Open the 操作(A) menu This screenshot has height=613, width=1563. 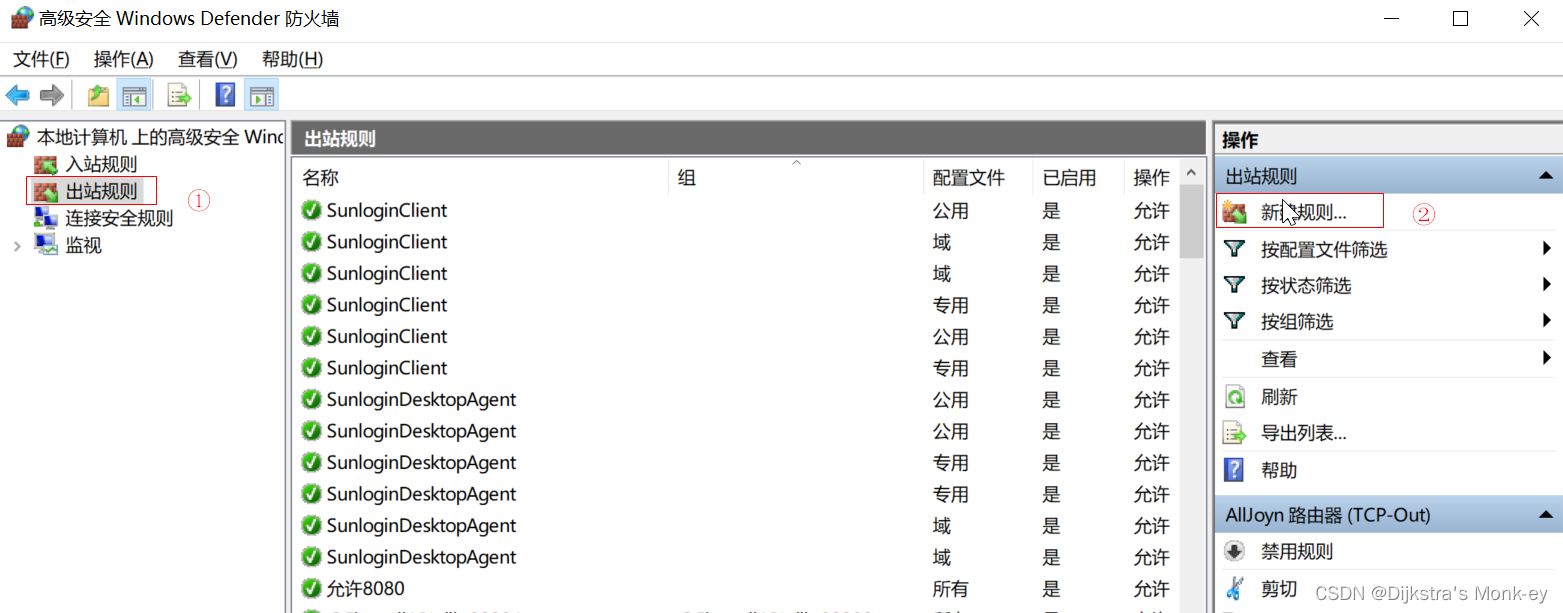[122, 59]
